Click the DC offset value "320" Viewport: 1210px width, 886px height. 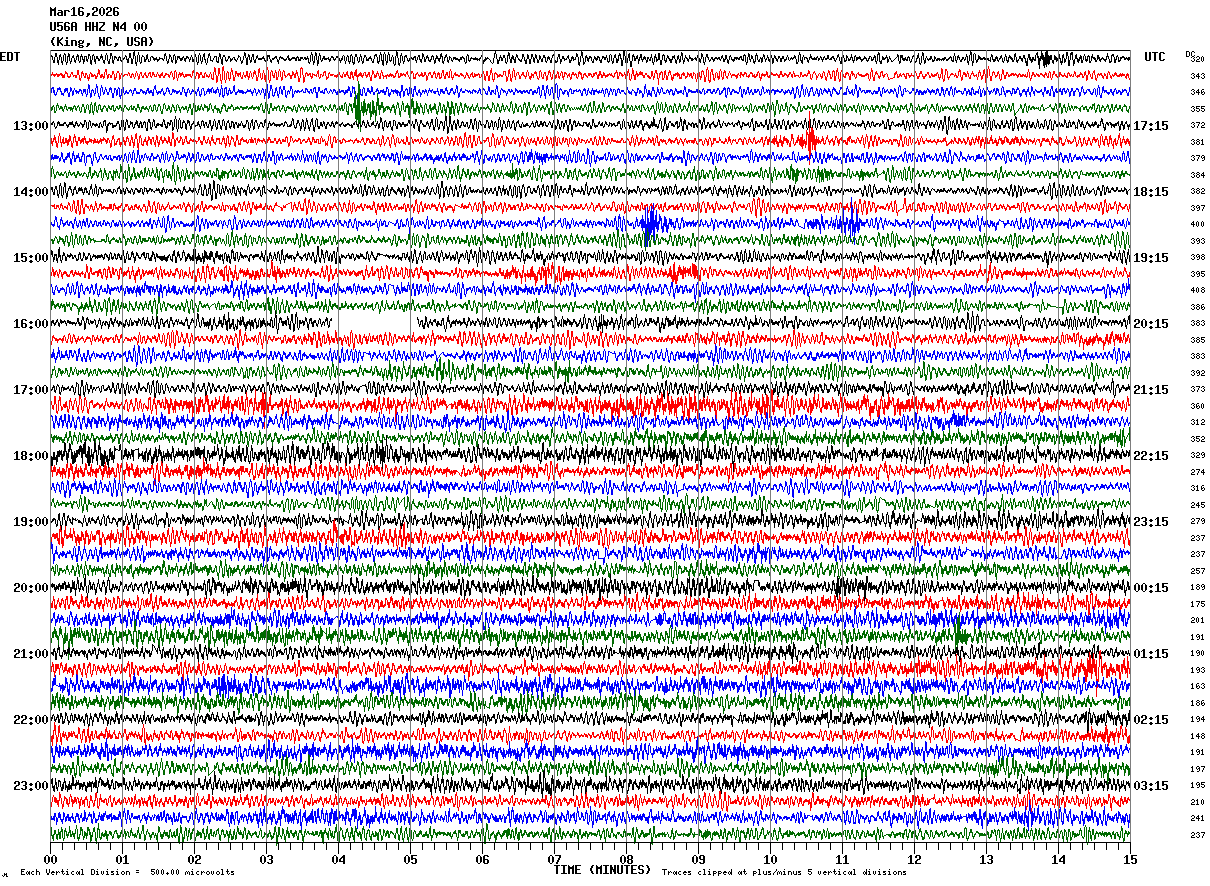[x=1197, y=59]
